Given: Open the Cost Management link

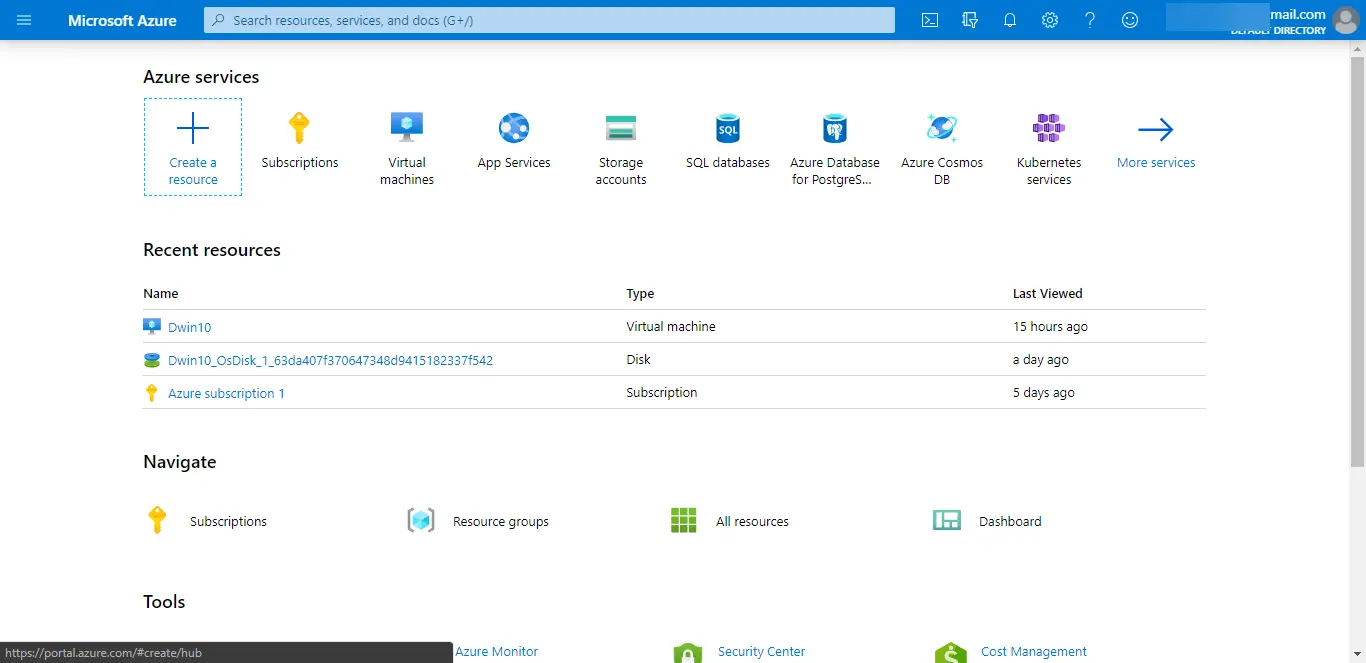Looking at the screenshot, I should point(1034,651).
